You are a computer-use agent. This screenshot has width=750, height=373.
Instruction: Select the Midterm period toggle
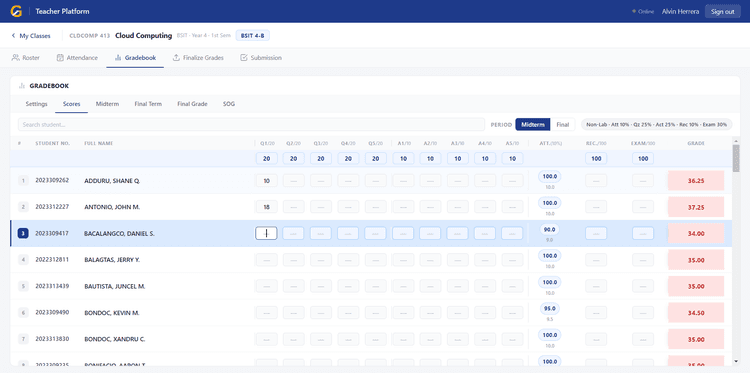coord(533,124)
